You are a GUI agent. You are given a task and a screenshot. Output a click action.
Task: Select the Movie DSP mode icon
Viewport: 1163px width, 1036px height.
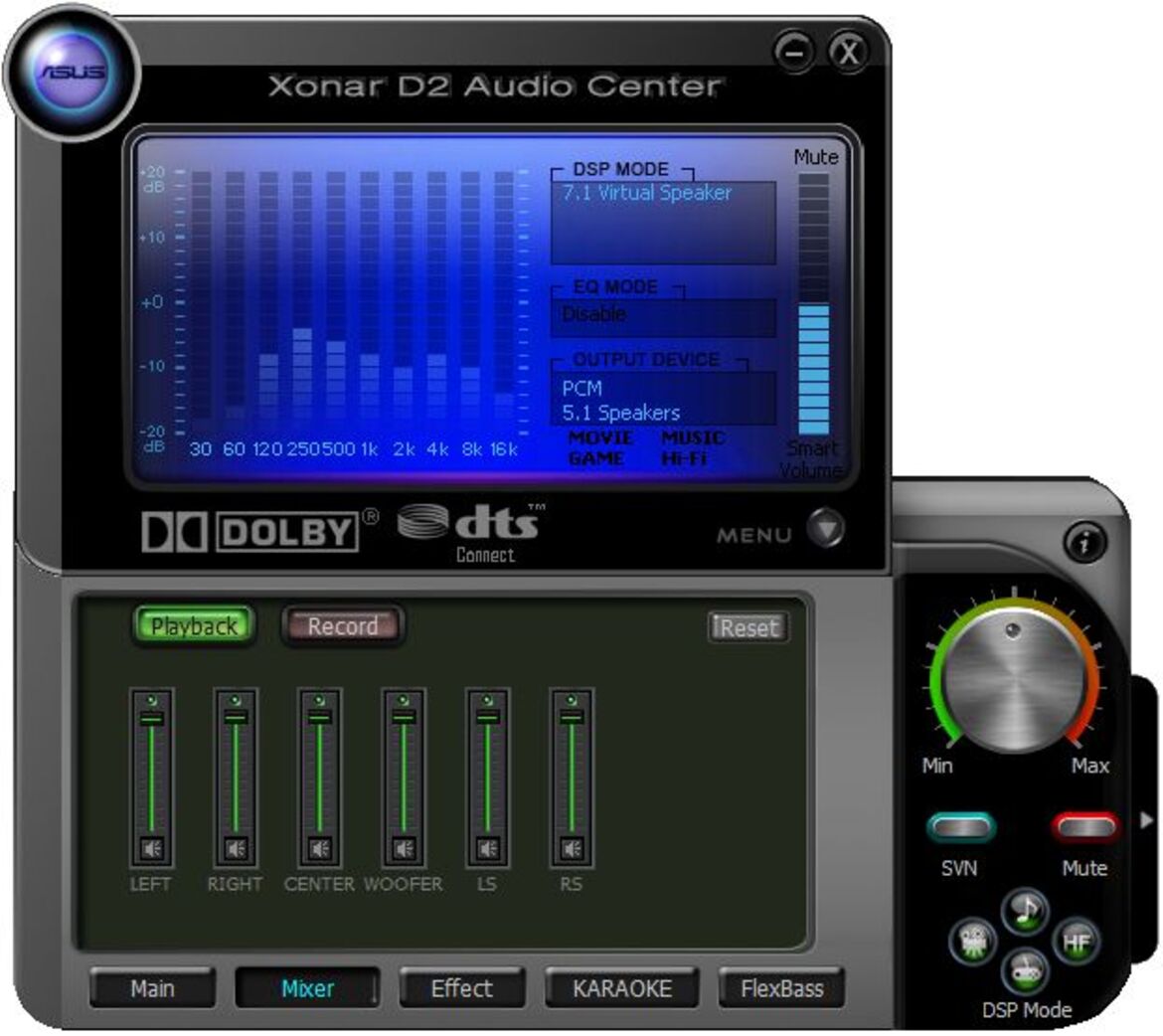pos(972,942)
